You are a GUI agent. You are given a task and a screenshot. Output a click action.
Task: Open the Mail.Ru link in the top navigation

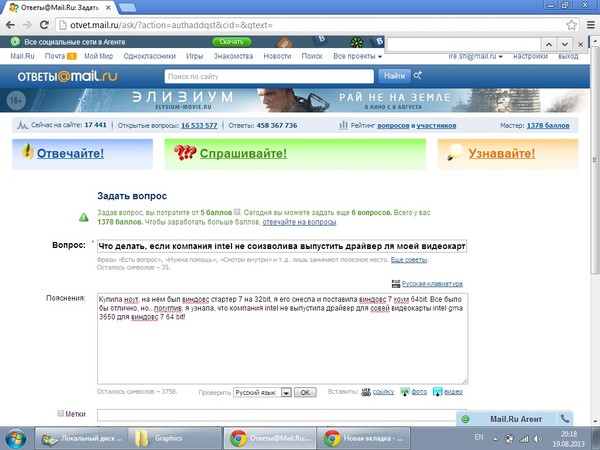tap(22, 56)
